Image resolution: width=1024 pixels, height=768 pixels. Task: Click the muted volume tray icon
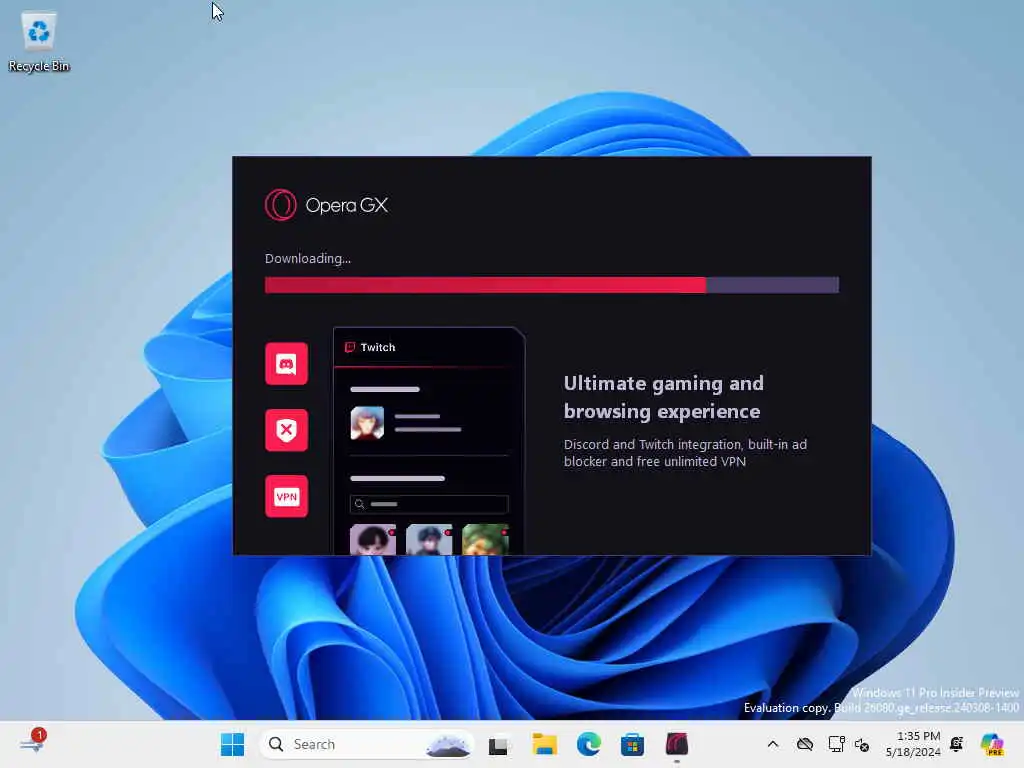coord(862,744)
